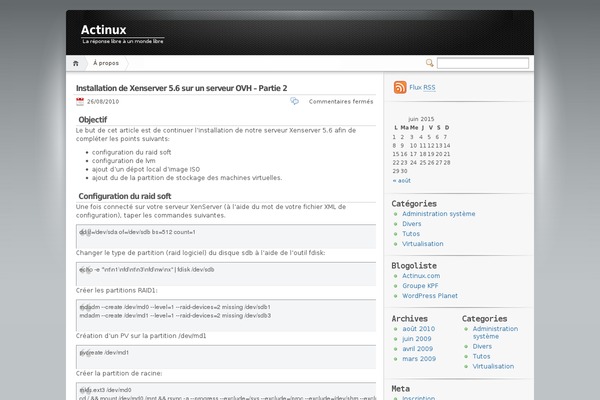
Task: Open Divers under Catégories
Action: 412,224
